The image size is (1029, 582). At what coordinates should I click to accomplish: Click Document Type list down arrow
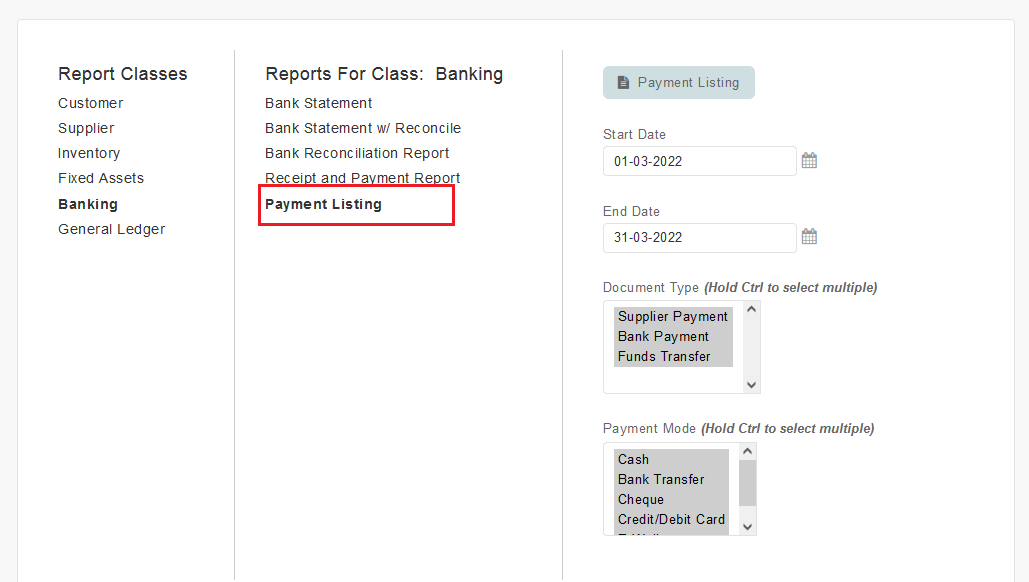[751, 385]
